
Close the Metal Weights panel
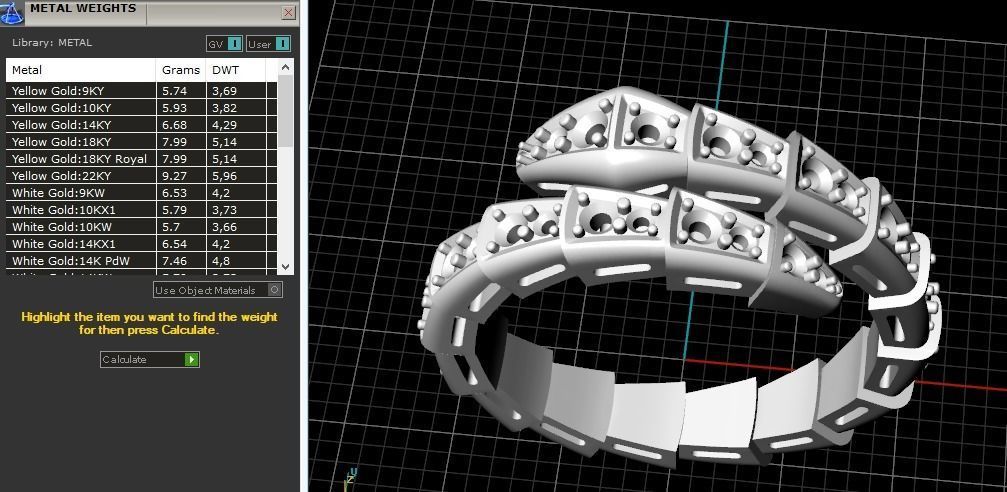click(x=289, y=12)
